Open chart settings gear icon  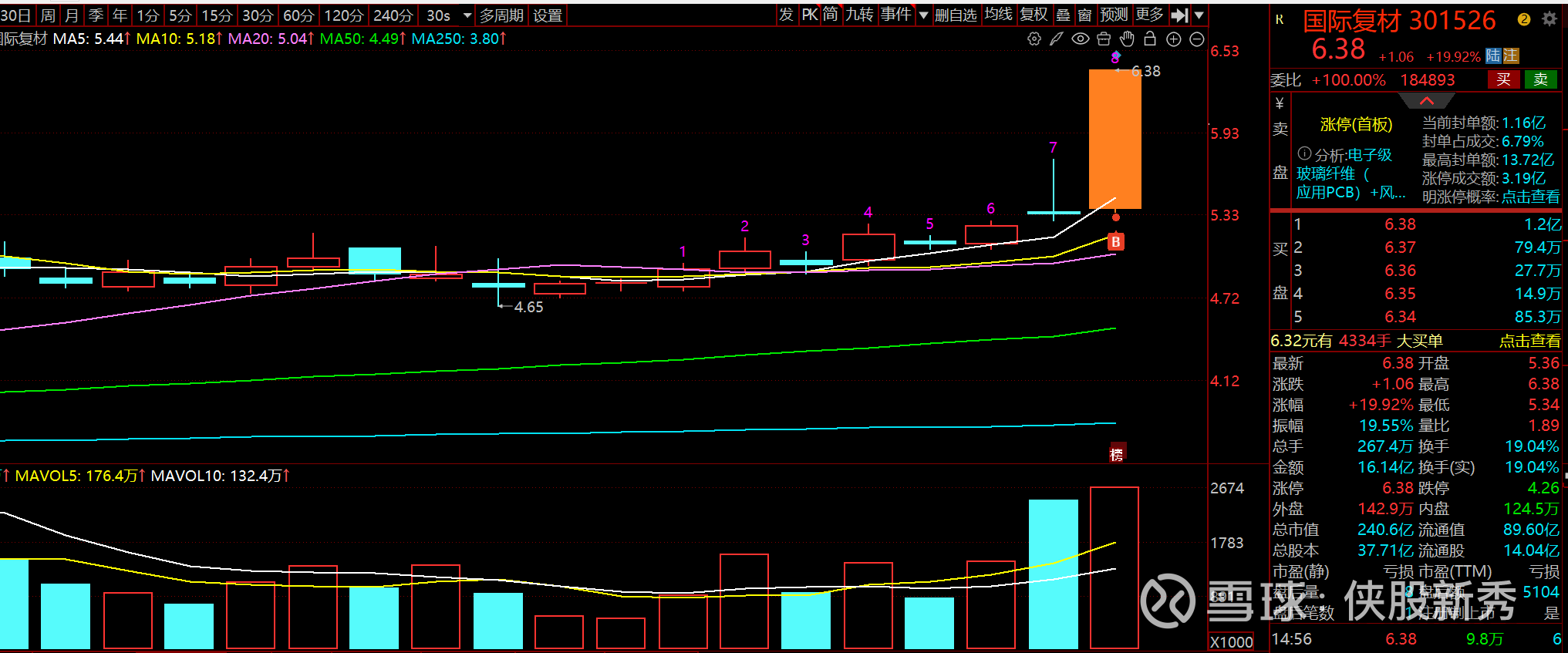[x=1034, y=39]
